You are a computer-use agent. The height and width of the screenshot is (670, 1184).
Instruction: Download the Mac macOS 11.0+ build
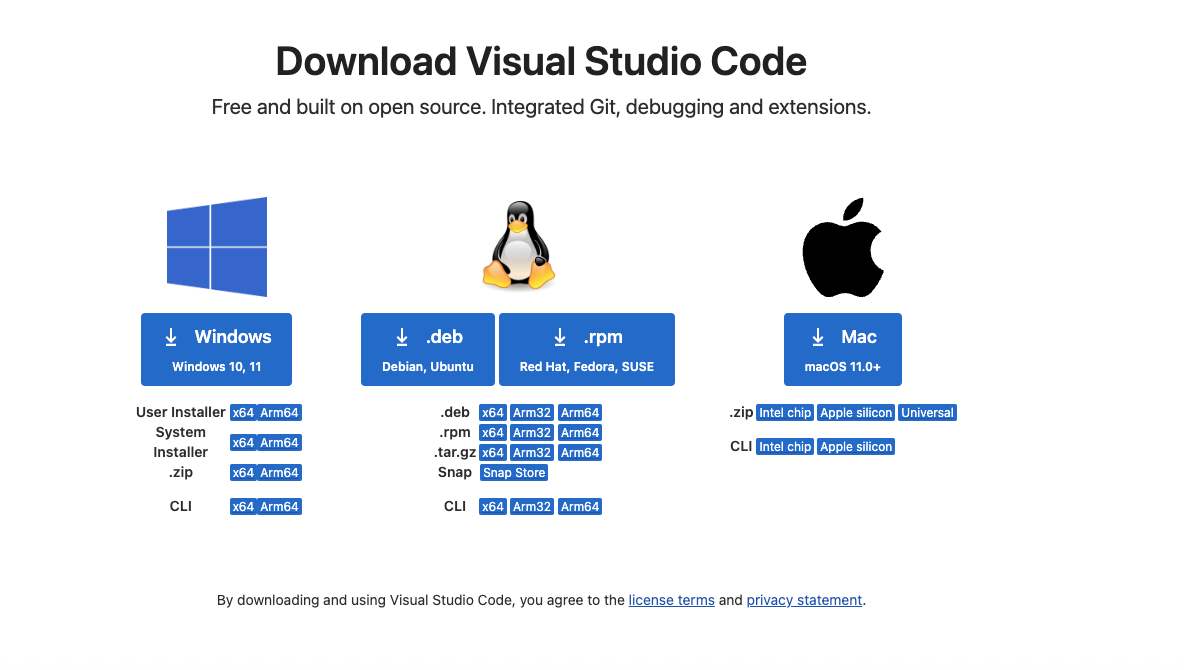843,350
